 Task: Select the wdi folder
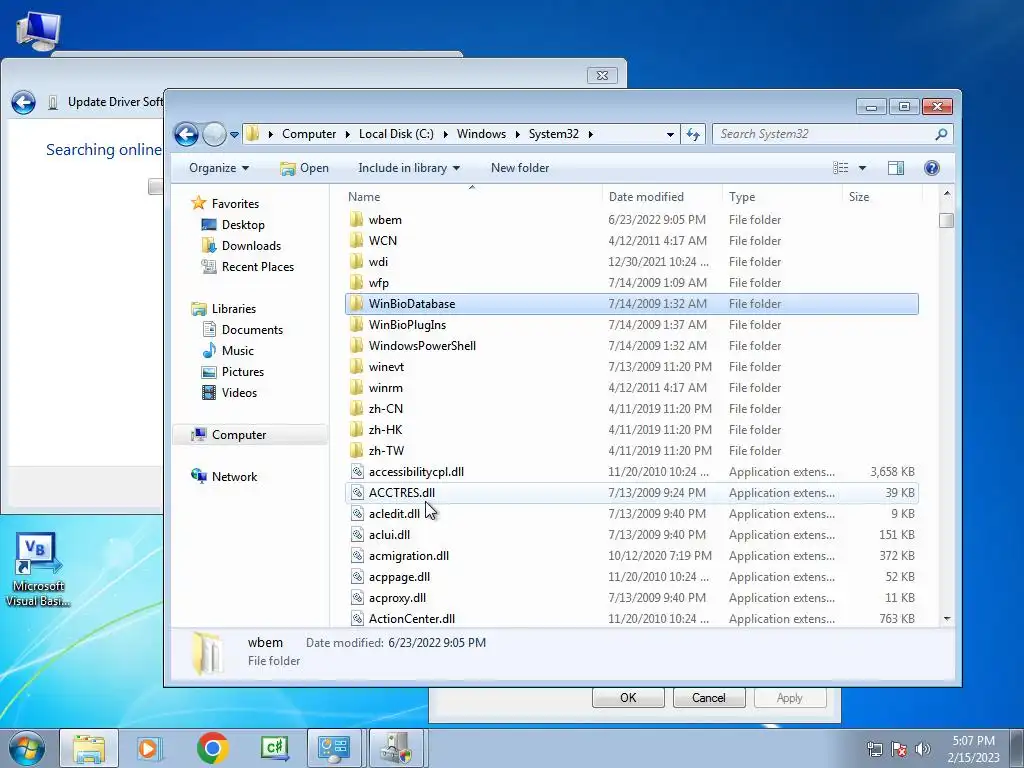(x=378, y=262)
